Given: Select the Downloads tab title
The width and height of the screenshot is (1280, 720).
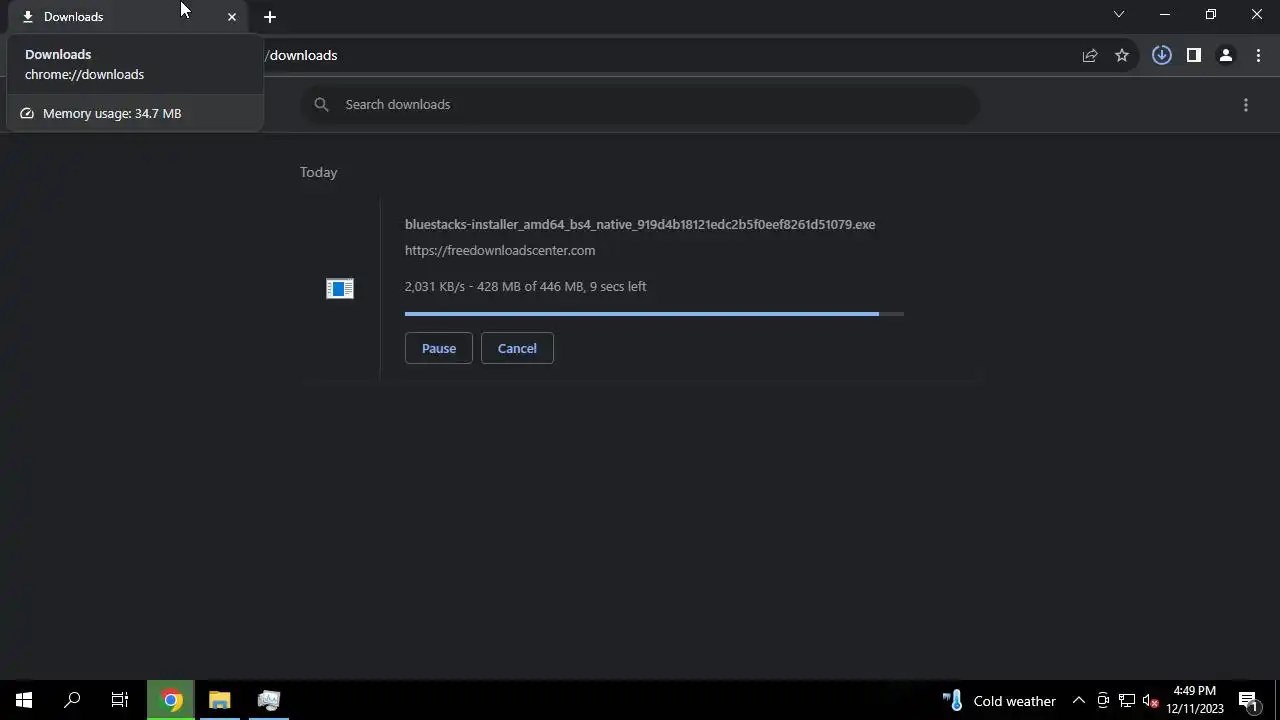Looking at the screenshot, I should (74, 17).
